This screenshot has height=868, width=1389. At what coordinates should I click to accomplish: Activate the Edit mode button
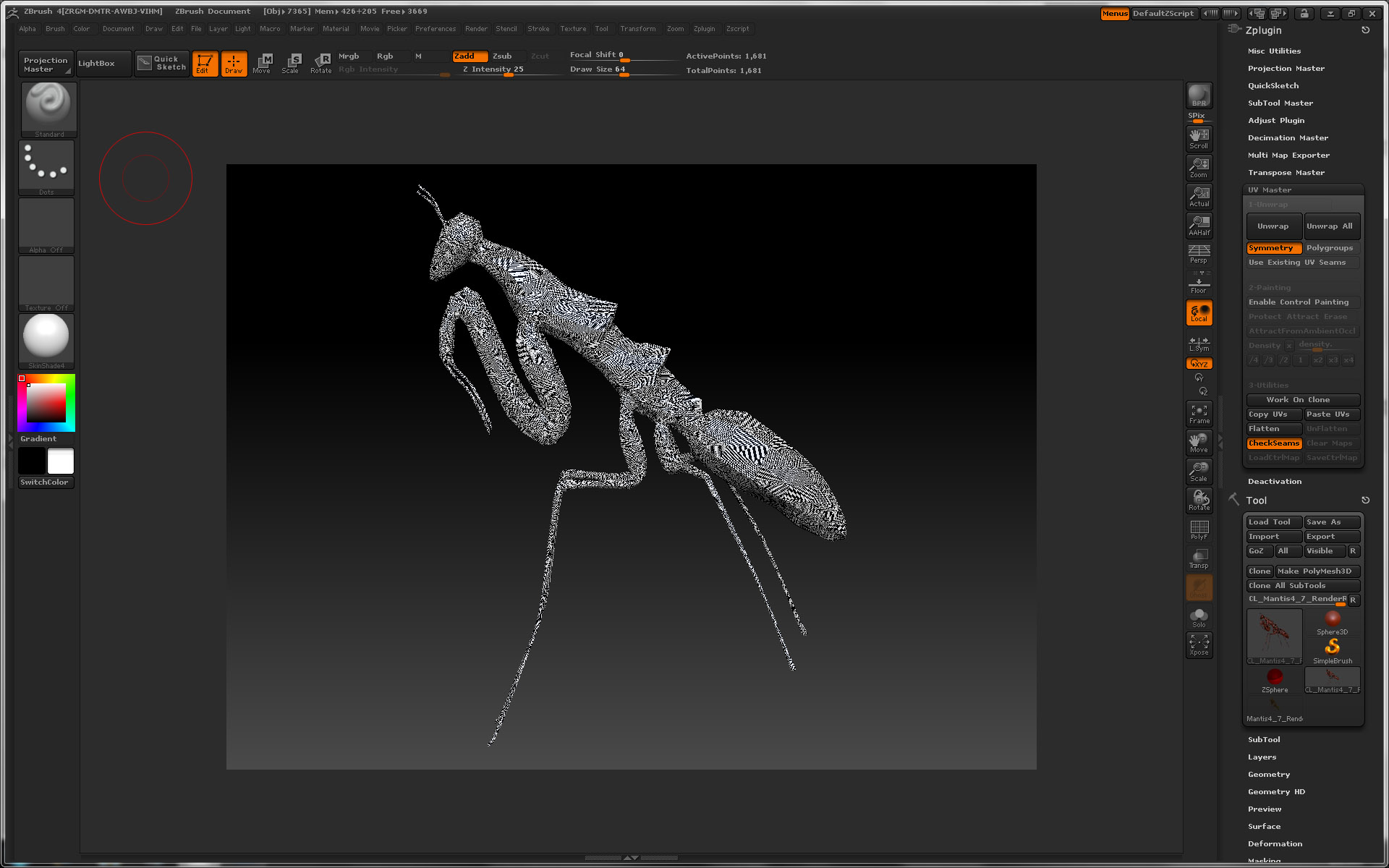click(x=205, y=64)
